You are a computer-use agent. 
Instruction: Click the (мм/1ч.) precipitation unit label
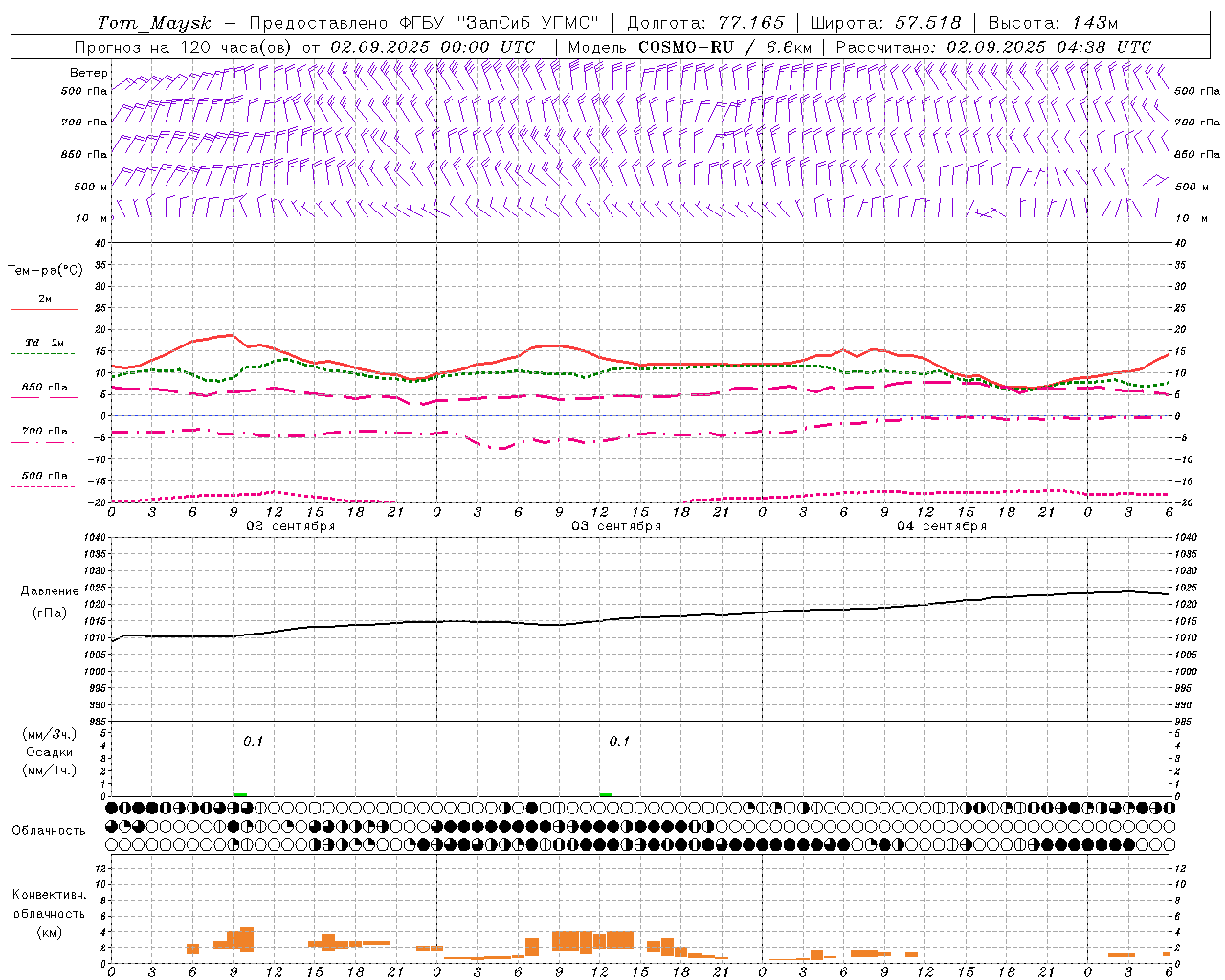pyautogui.click(x=50, y=770)
